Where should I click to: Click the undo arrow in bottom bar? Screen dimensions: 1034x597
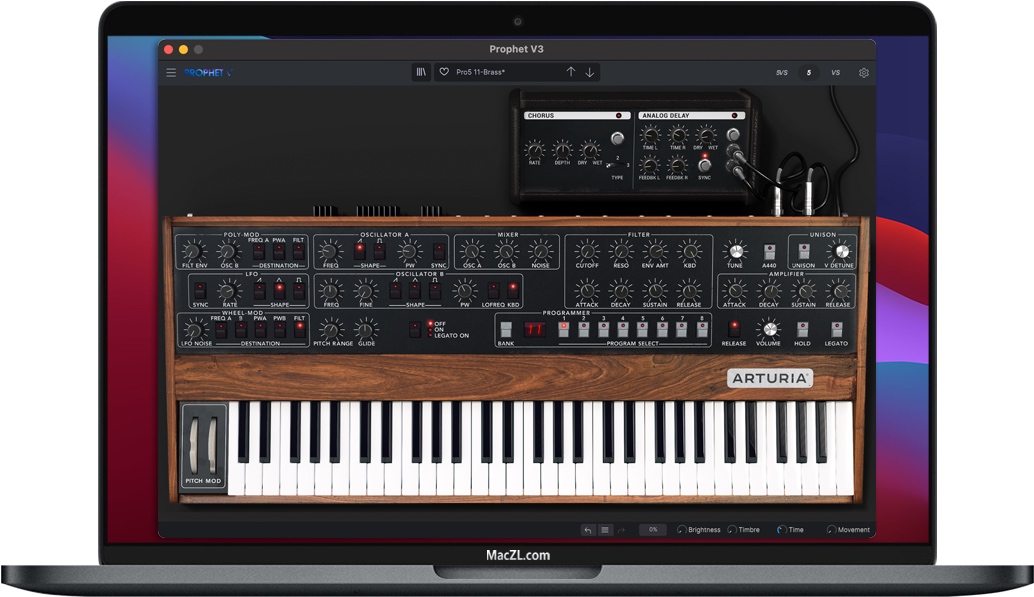click(x=588, y=530)
